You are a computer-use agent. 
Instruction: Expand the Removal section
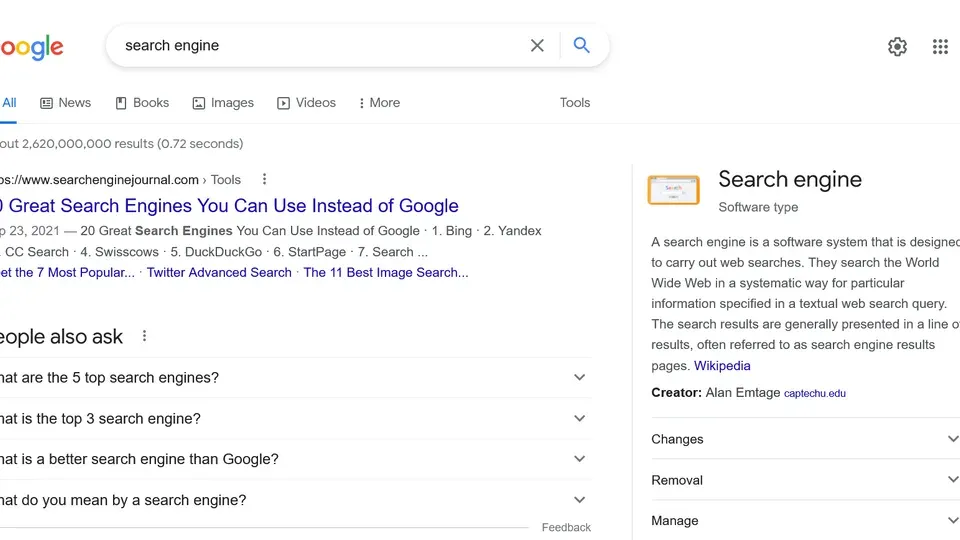(x=804, y=480)
